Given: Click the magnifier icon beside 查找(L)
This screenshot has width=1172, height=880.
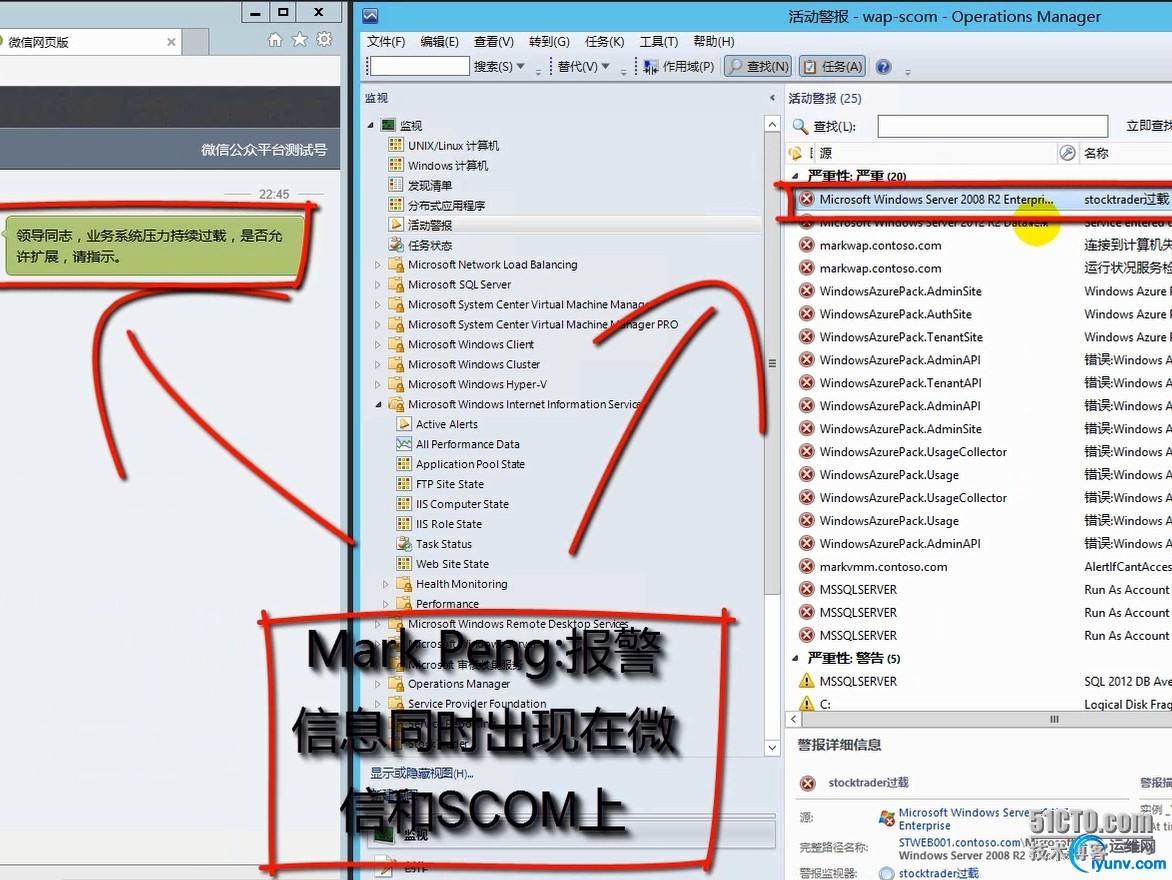Looking at the screenshot, I should (x=800, y=126).
